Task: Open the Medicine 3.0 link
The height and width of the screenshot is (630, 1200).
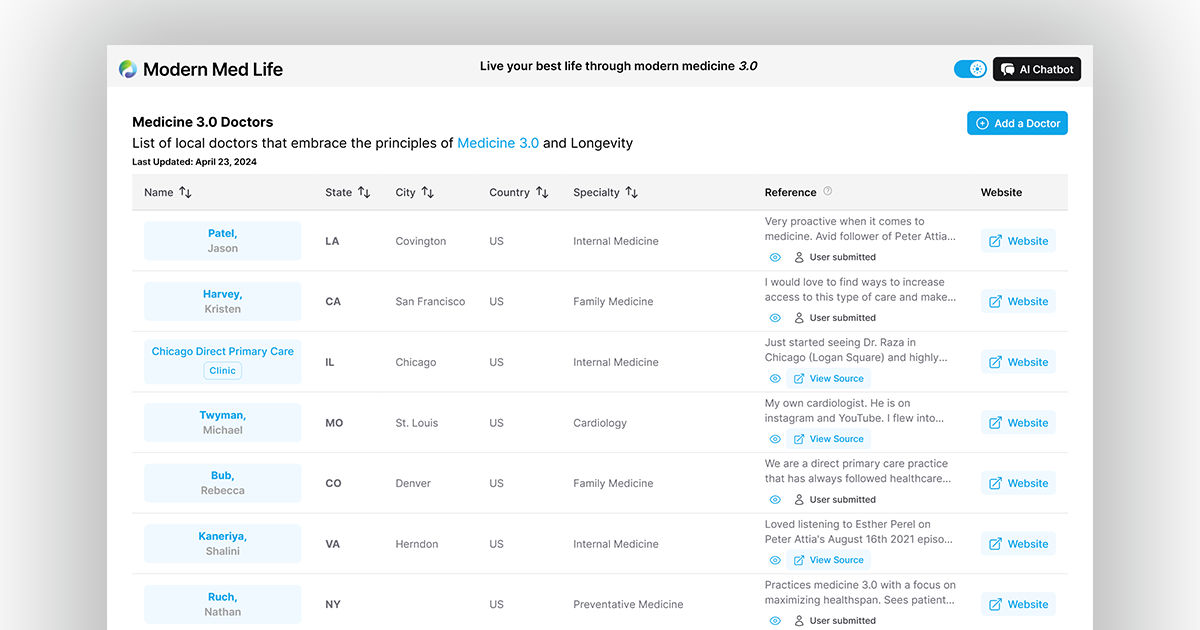Action: (498, 143)
